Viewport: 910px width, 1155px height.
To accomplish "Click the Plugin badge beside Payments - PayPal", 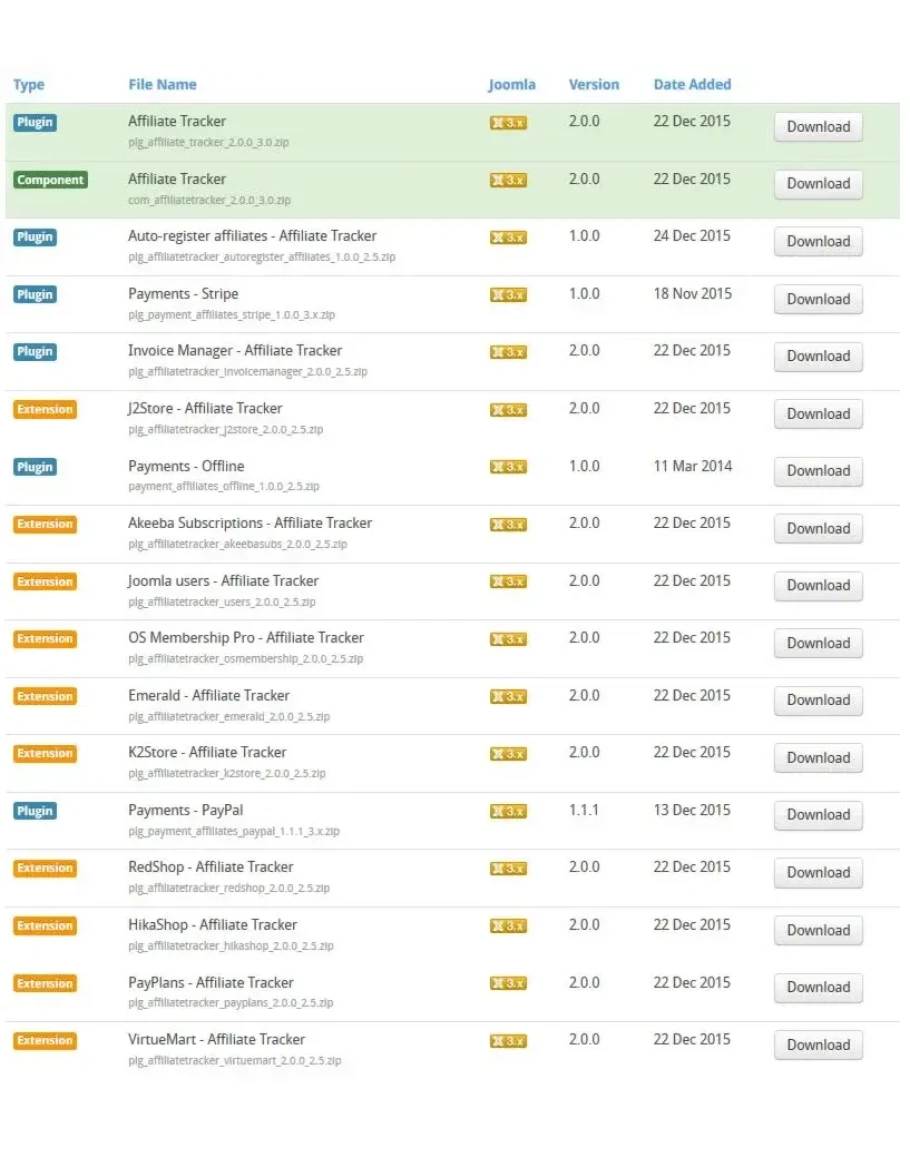I will (34, 811).
